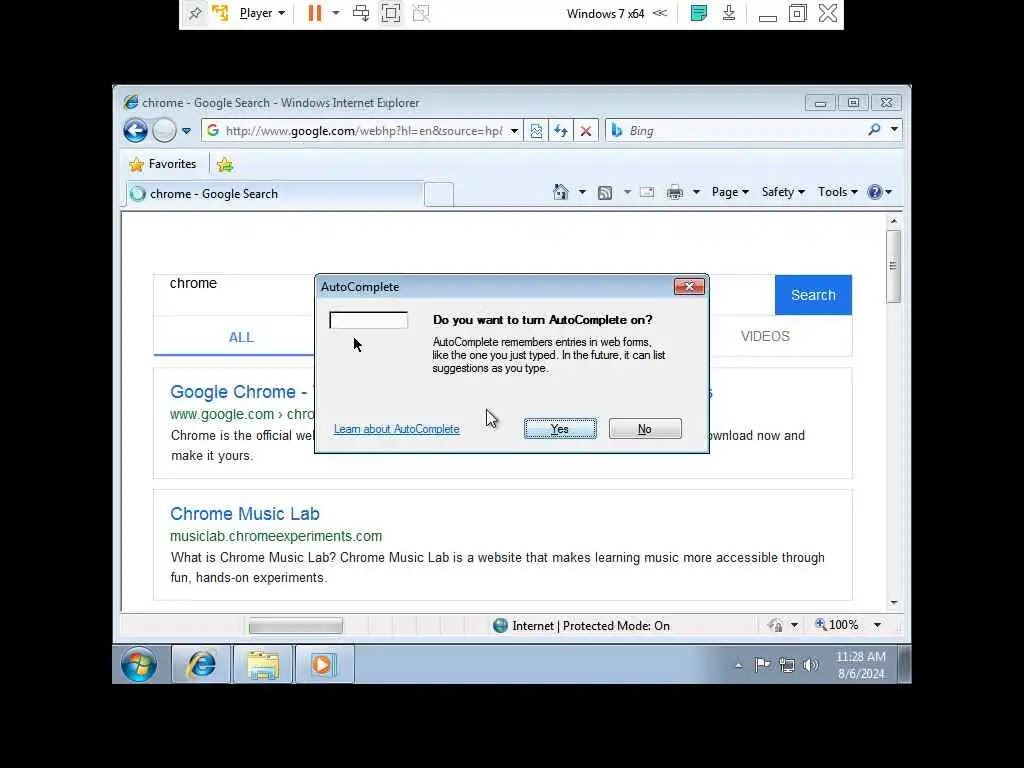The image size is (1024, 768).
Task: Open the Safety menu
Action: (783, 192)
